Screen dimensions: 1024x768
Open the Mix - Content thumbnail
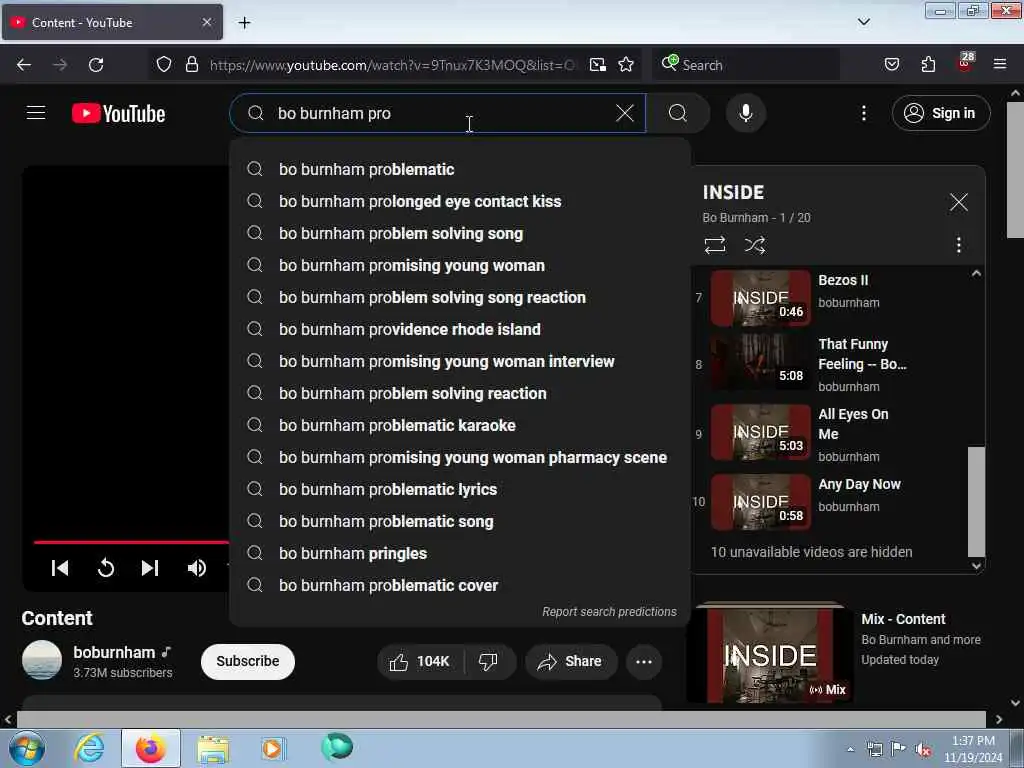coord(769,653)
